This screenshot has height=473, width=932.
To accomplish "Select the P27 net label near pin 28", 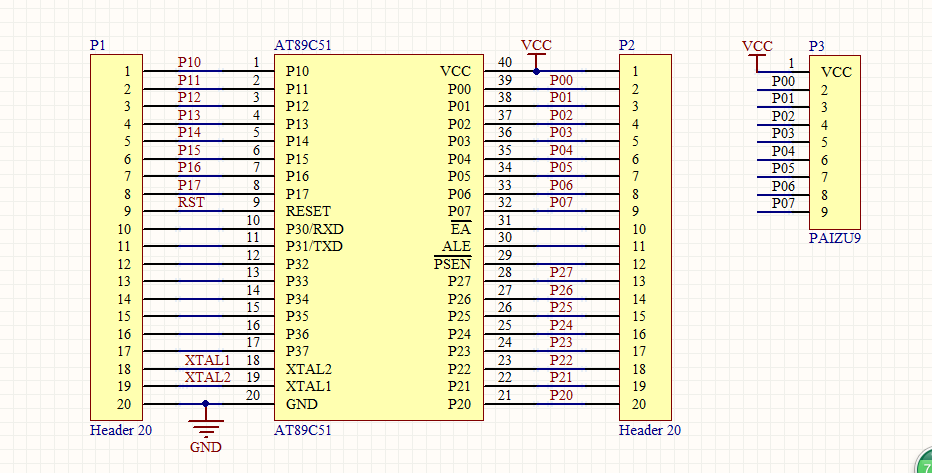I will coord(561,273).
